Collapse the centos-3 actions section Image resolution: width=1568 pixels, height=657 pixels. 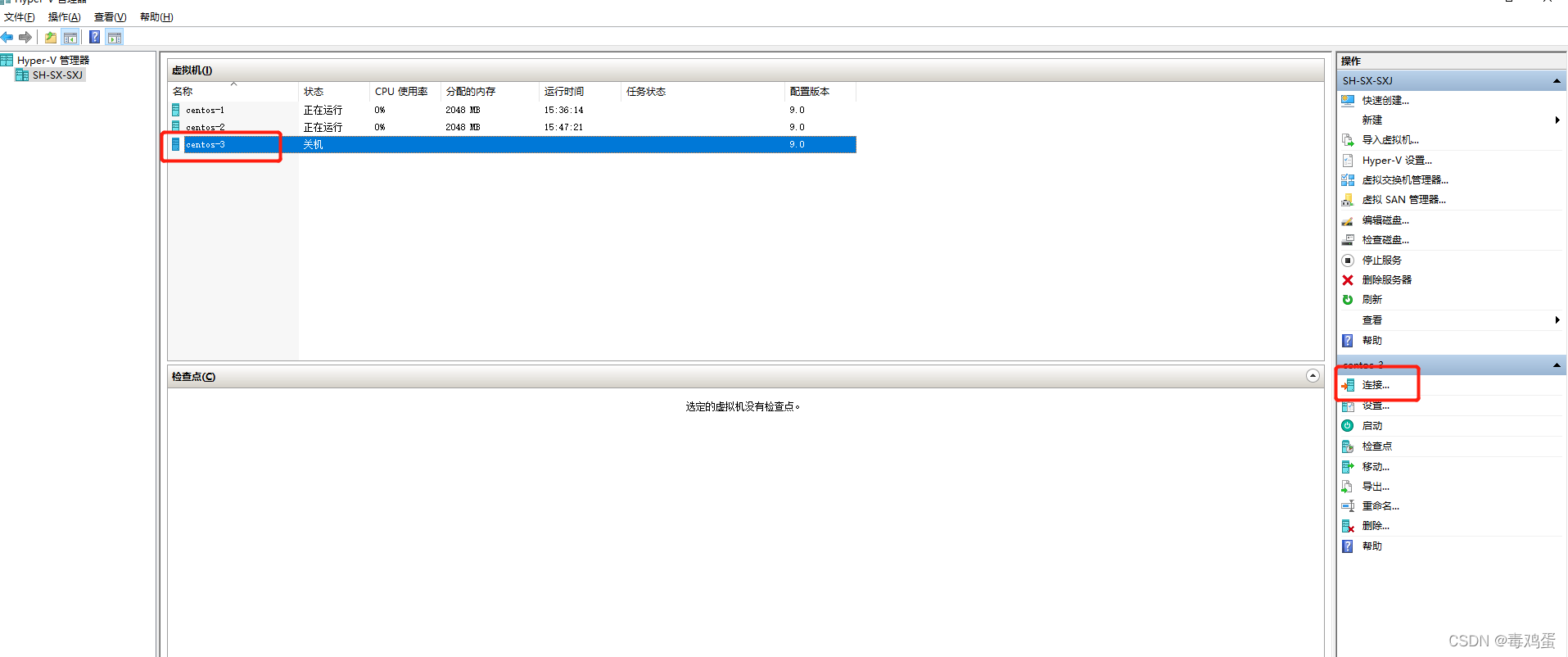coord(1557,365)
